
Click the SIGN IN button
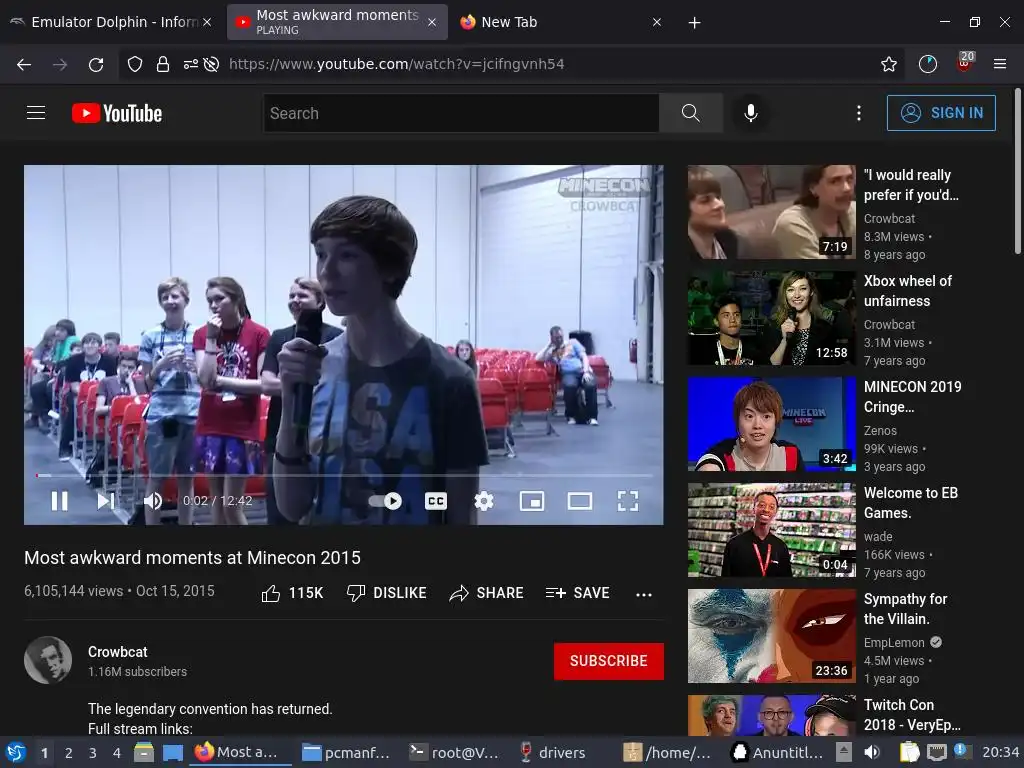coord(941,113)
